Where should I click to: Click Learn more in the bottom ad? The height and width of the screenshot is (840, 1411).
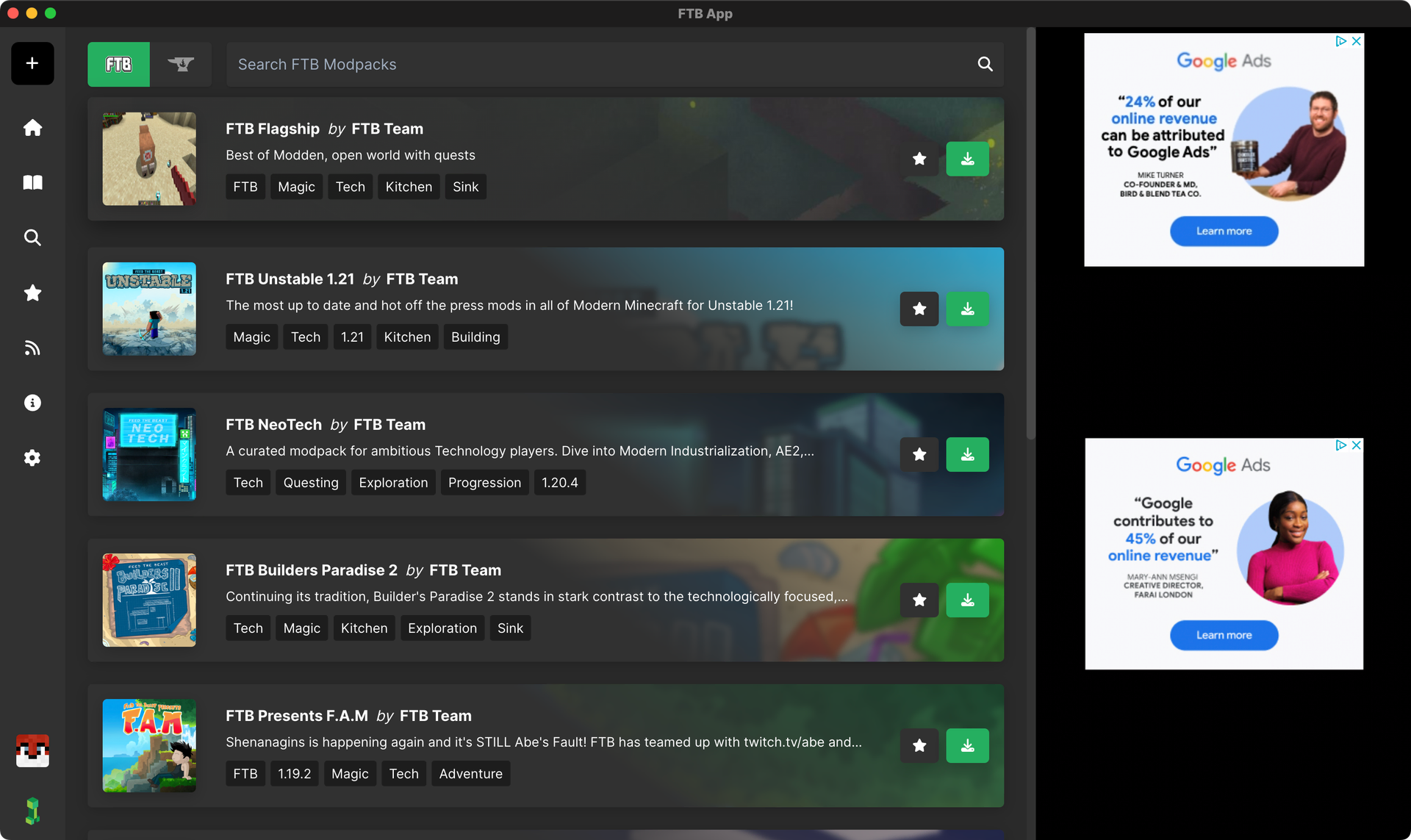point(1224,635)
